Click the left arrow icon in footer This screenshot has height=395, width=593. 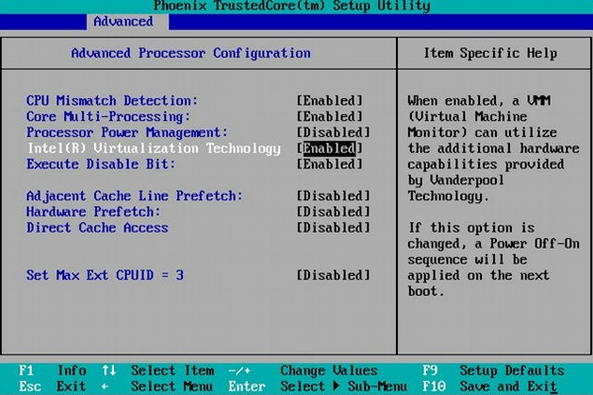(105, 387)
